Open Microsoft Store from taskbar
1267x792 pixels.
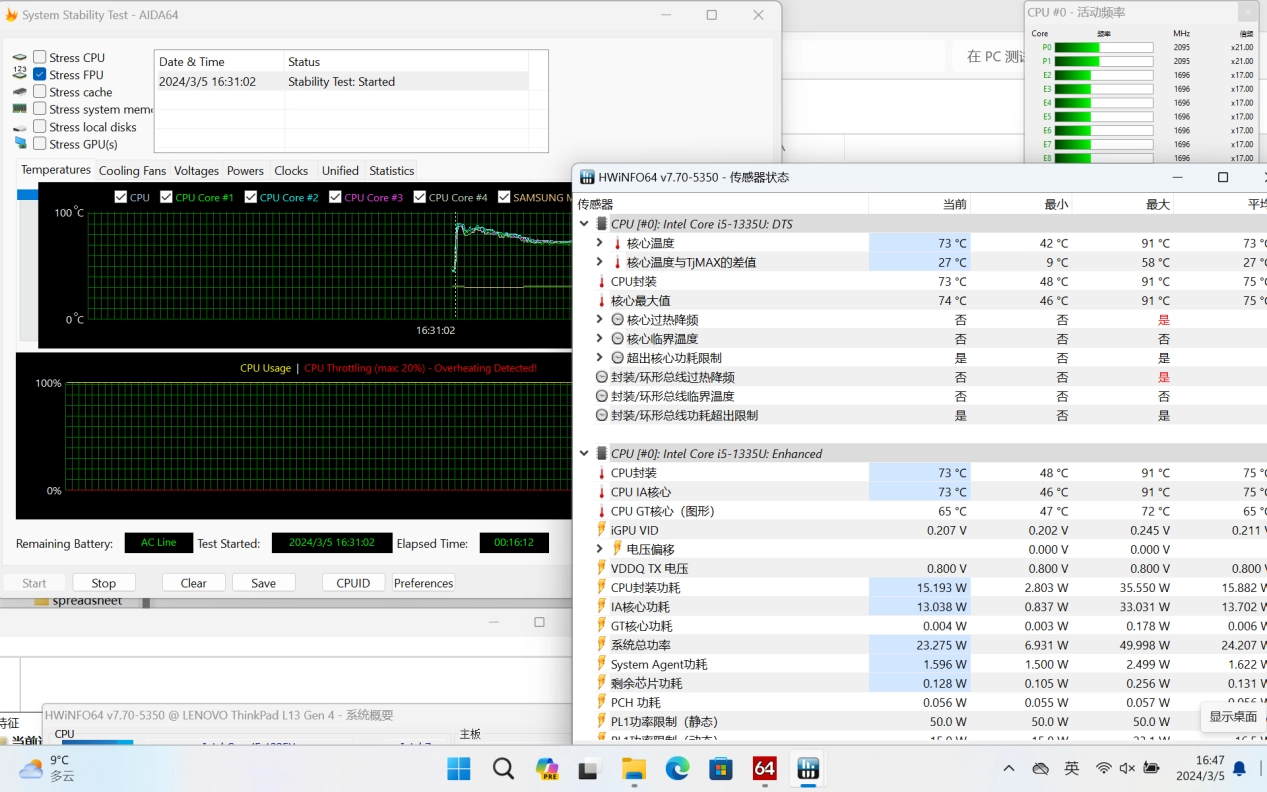click(x=721, y=768)
